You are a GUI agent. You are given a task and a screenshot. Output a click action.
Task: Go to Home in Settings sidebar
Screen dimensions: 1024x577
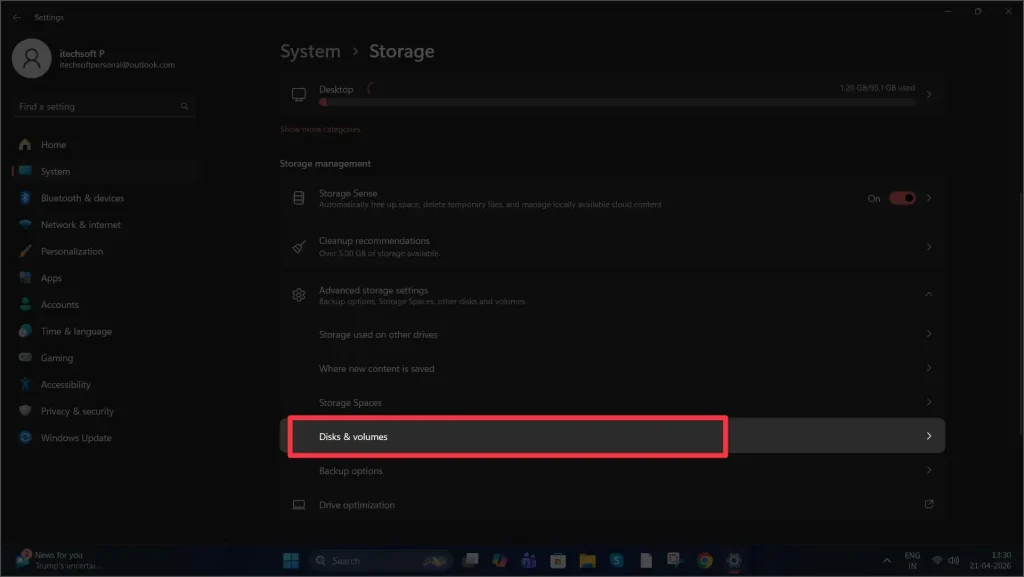point(50,144)
